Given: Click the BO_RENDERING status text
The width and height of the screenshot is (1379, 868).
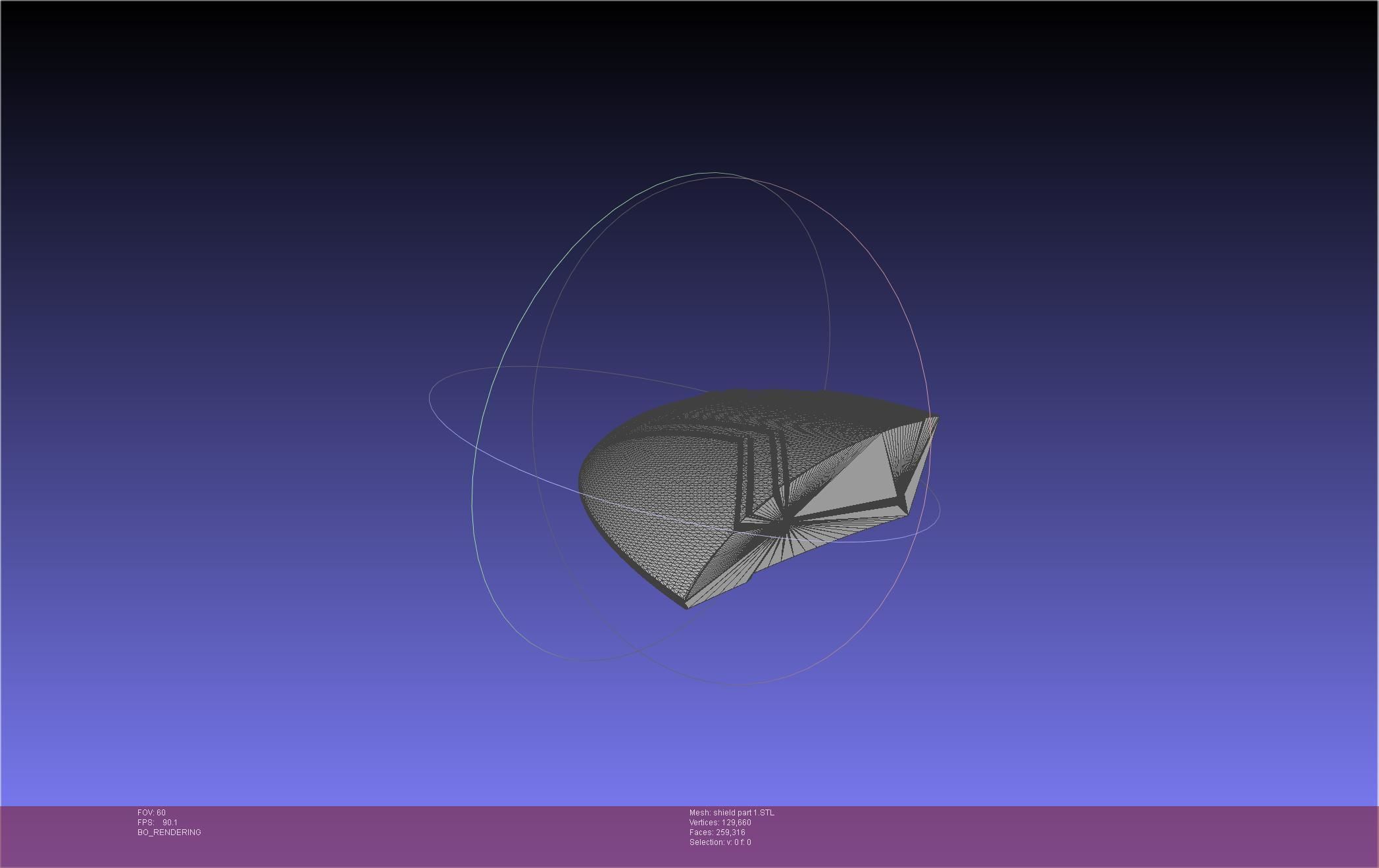Looking at the screenshot, I should (x=169, y=832).
